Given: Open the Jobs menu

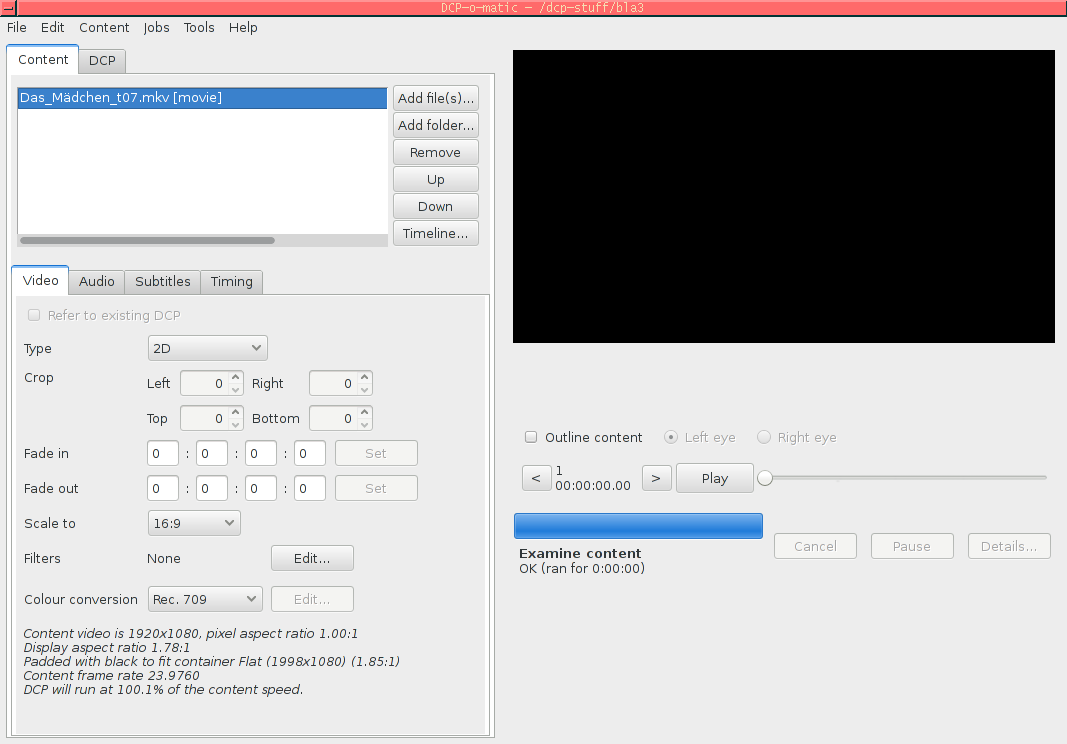Looking at the screenshot, I should pos(156,27).
